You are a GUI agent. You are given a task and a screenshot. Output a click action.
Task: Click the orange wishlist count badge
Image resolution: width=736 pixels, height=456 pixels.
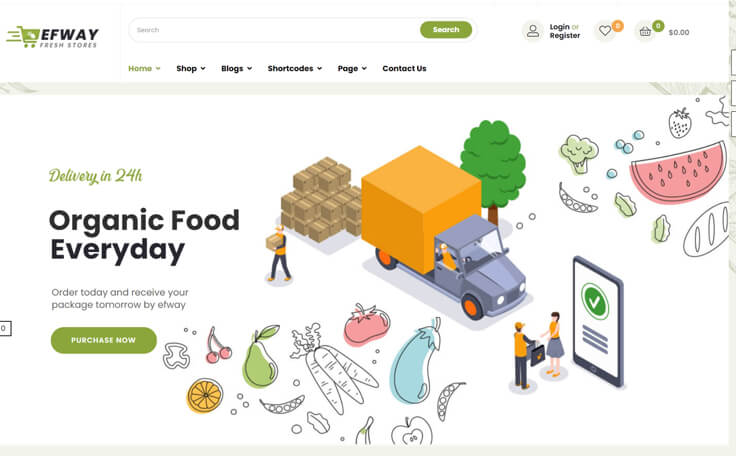(618, 26)
